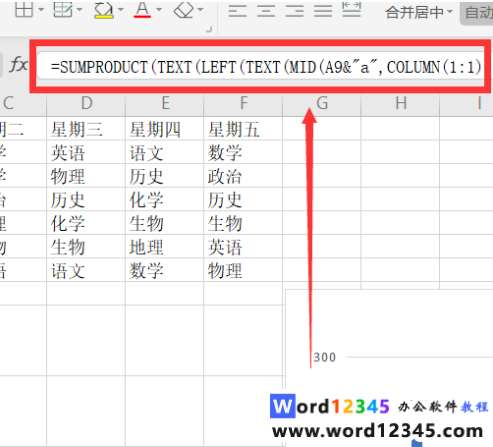Click the borders icon in toolbar

click(x=24, y=9)
